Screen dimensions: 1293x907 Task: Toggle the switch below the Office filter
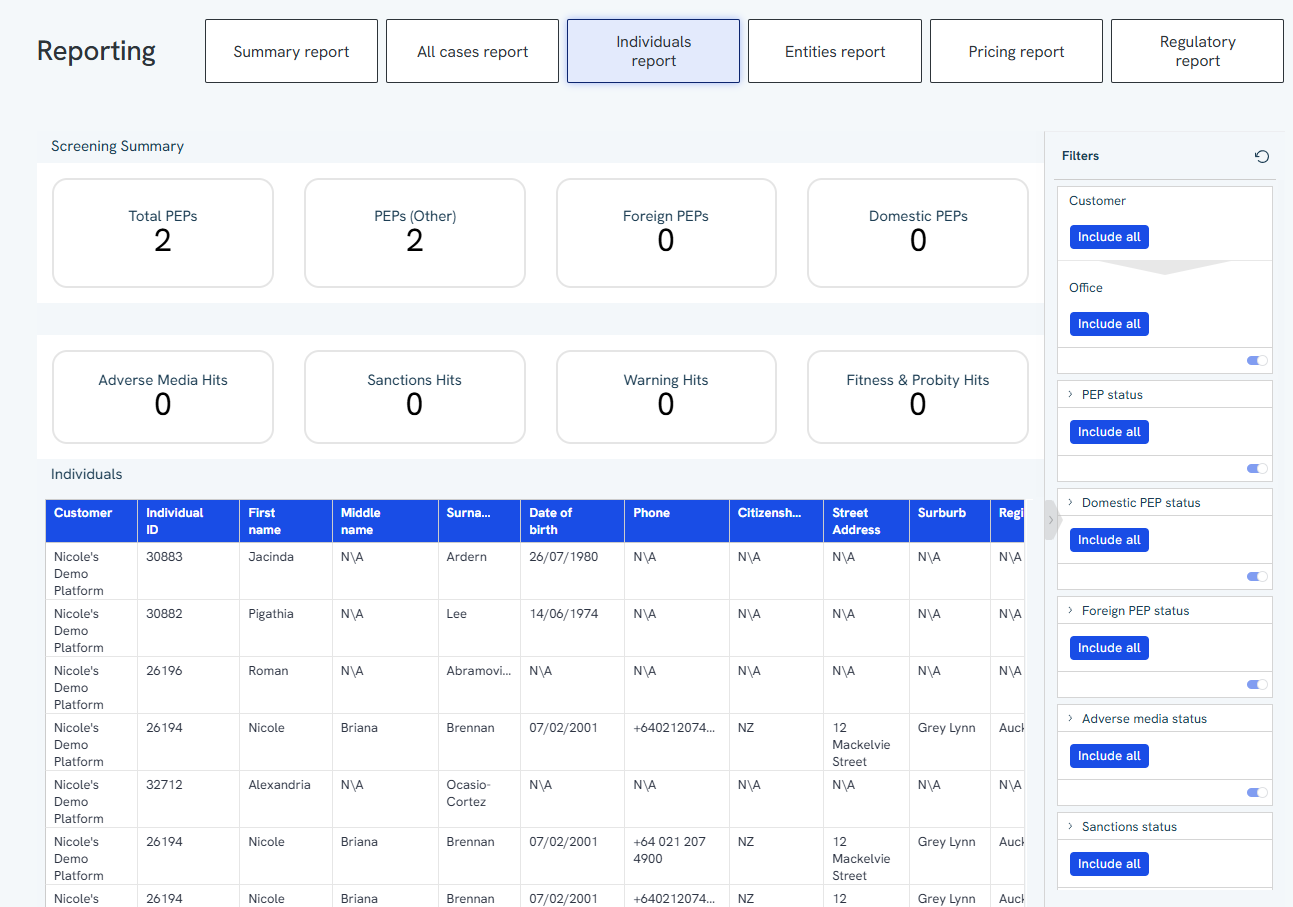tap(1257, 361)
